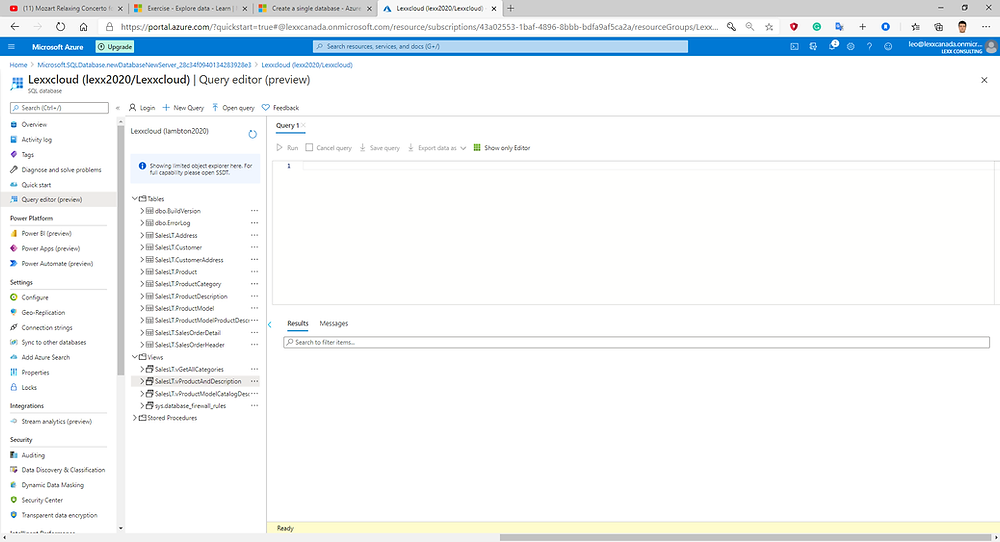Open Geo-Replication setting
The width and height of the screenshot is (1000, 542).
43,312
